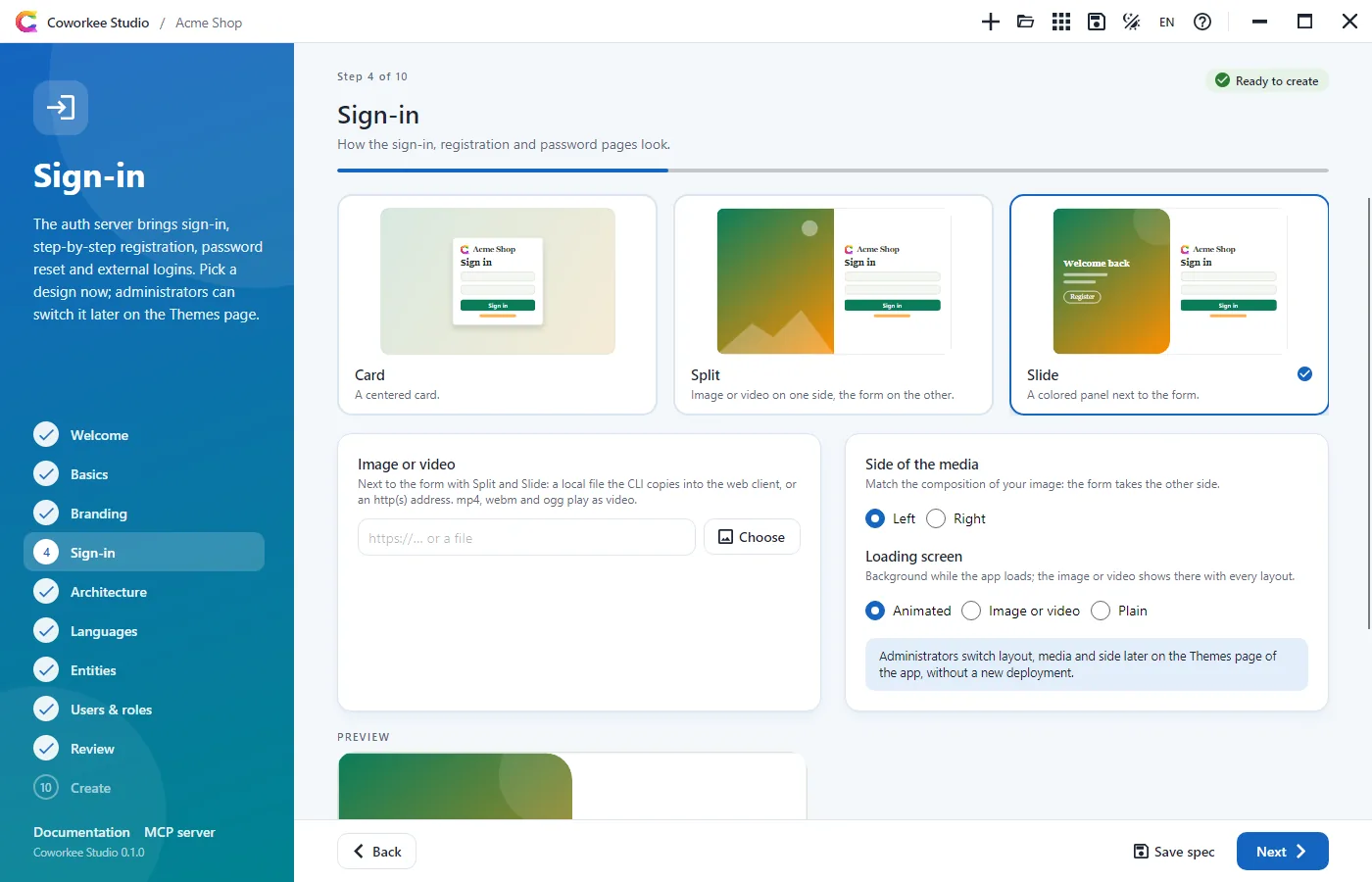
Task: Switch language with EN button
Action: 1167,22
